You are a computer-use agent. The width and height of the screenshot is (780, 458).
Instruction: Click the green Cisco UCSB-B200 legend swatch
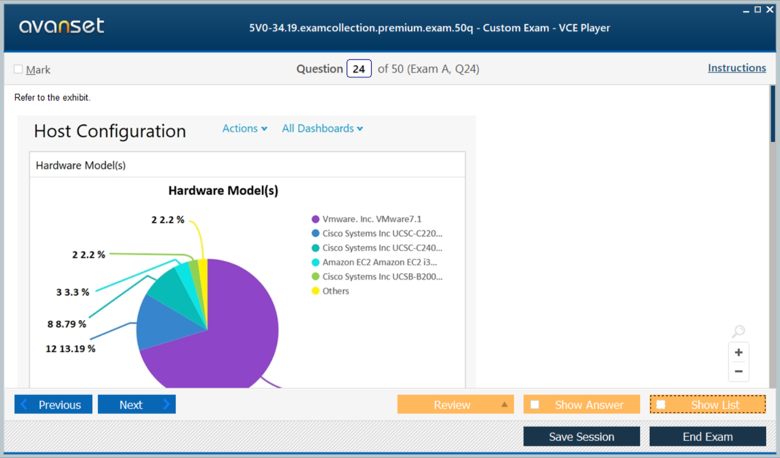tap(315, 276)
